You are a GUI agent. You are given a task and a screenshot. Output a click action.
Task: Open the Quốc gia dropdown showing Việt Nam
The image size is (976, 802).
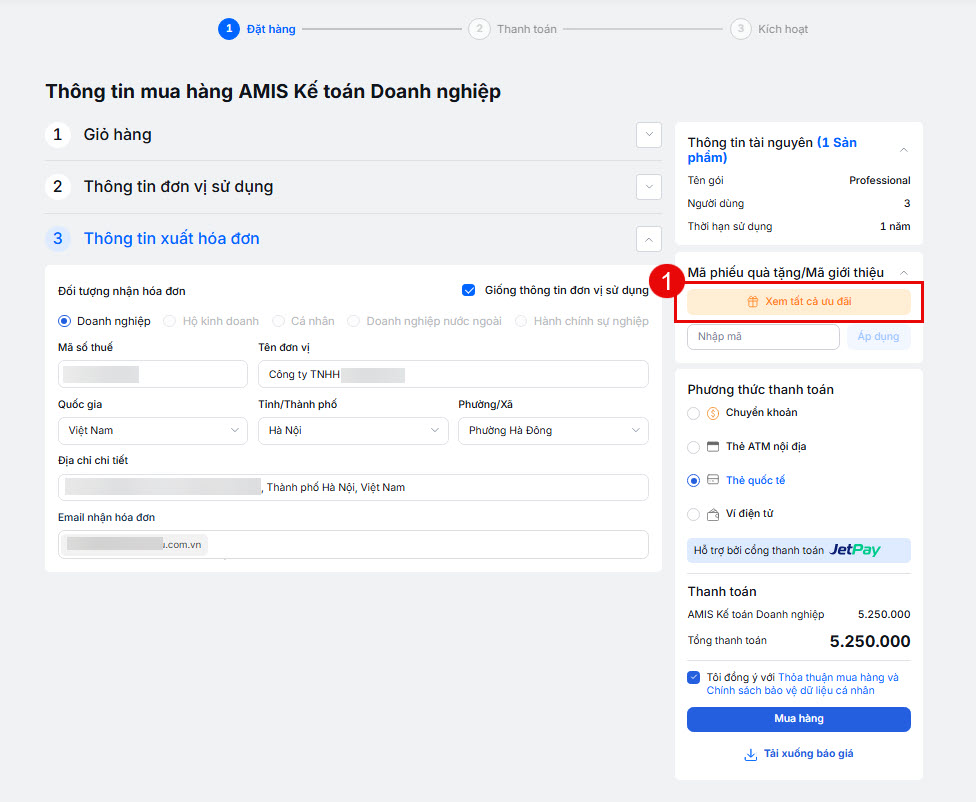[153, 431]
